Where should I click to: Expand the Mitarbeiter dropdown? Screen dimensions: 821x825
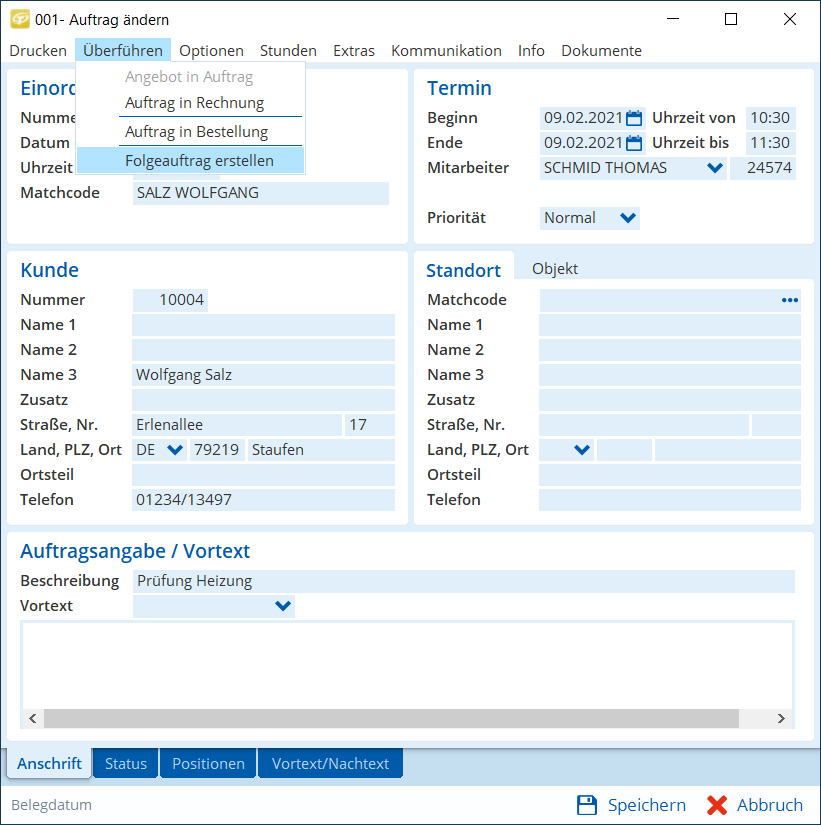pyautogui.click(x=715, y=168)
